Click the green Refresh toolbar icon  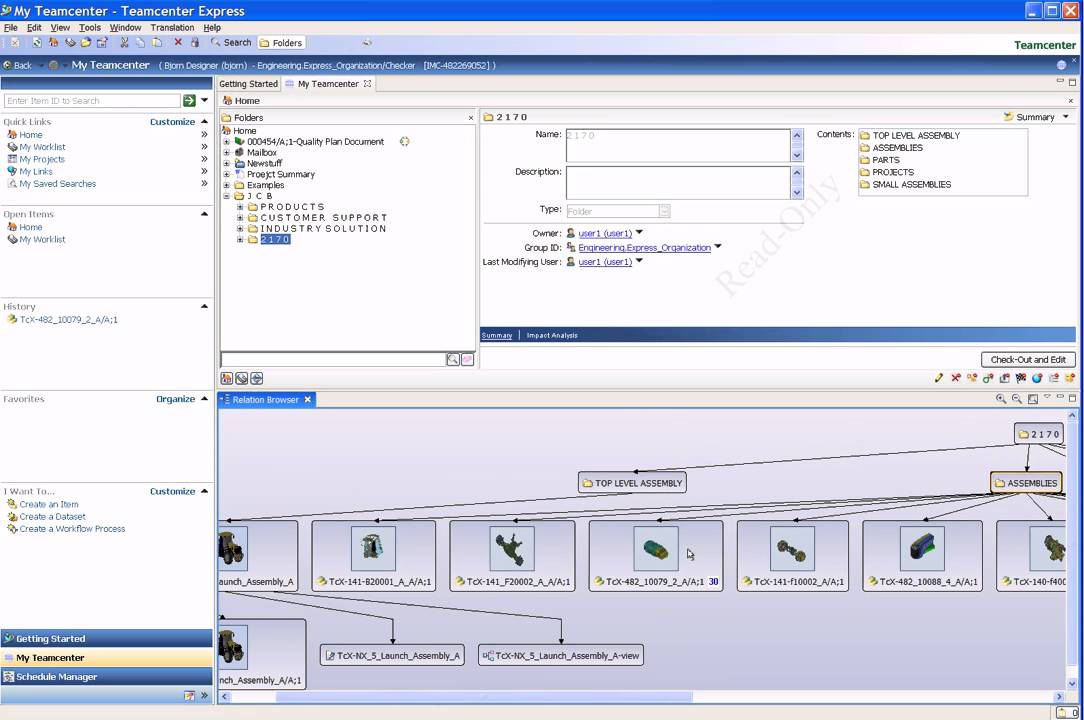[x=37, y=42]
